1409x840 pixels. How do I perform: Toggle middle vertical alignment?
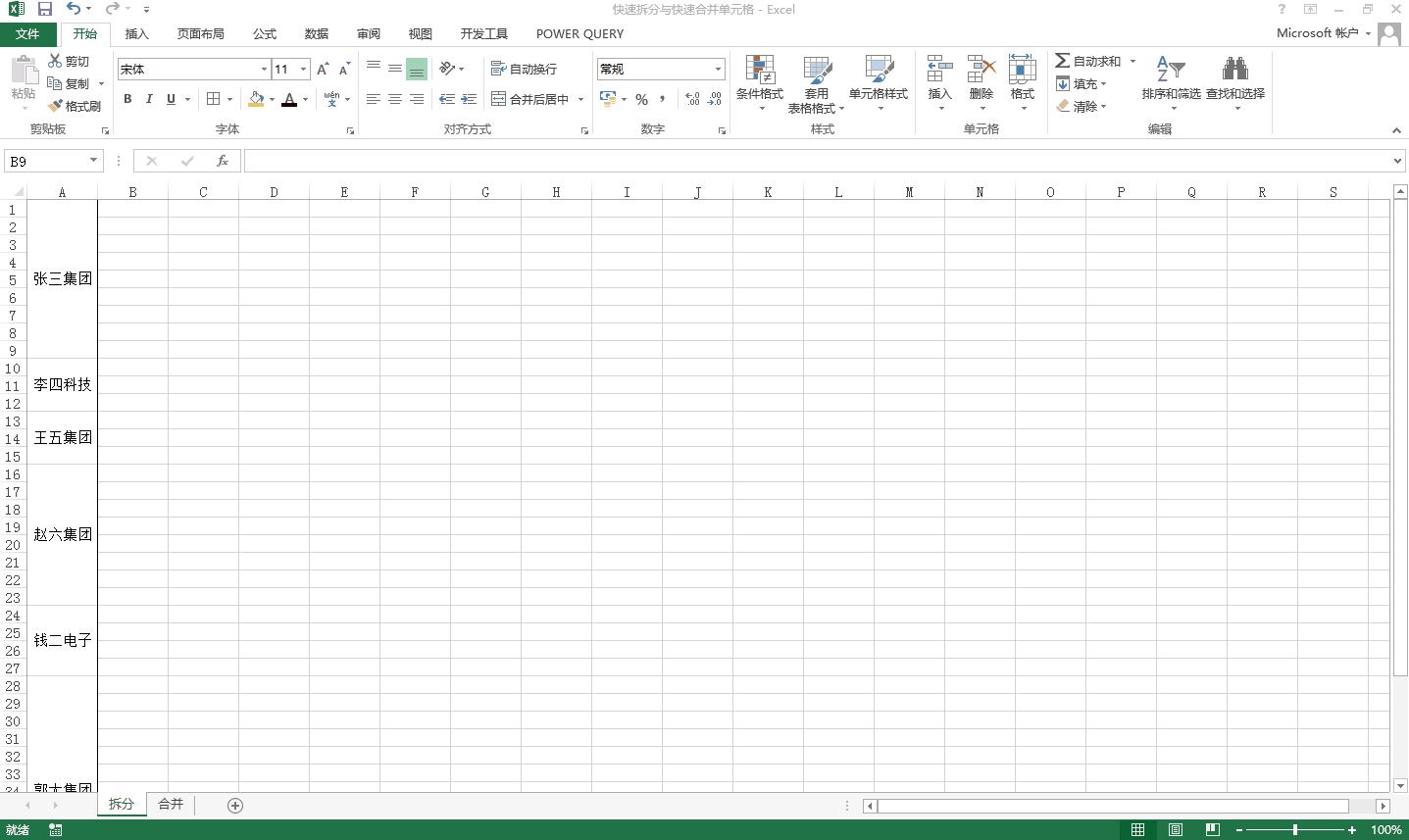(x=395, y=69)
